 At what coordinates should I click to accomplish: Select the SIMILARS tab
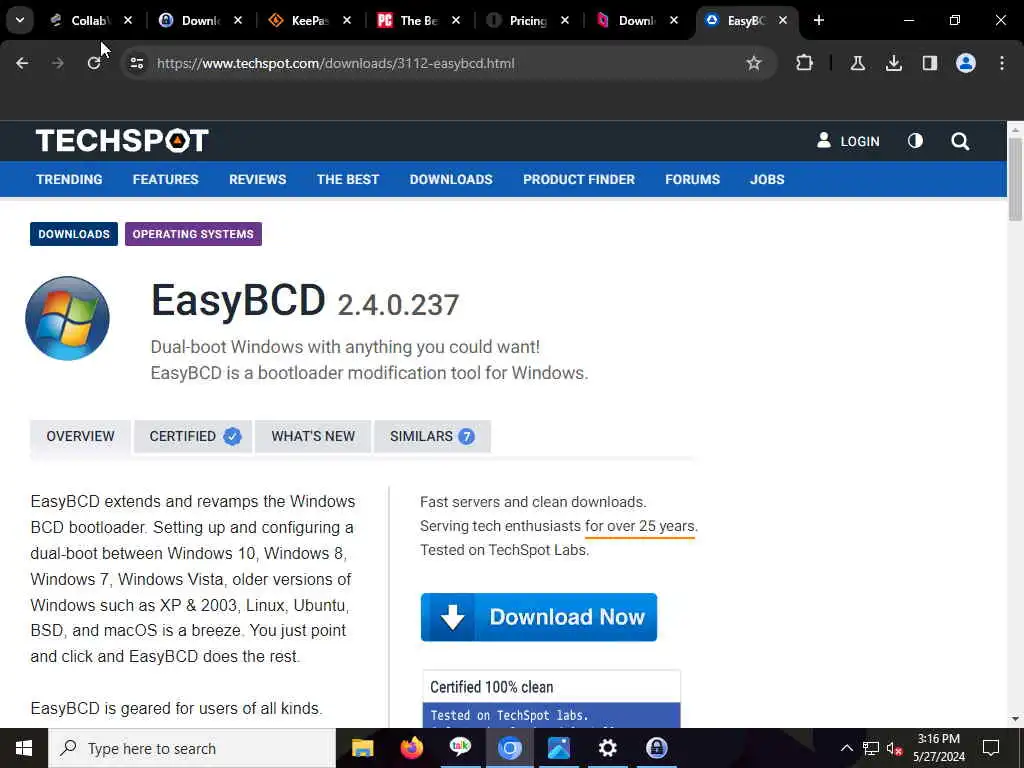pyautogui.click(x=432, y=436)
